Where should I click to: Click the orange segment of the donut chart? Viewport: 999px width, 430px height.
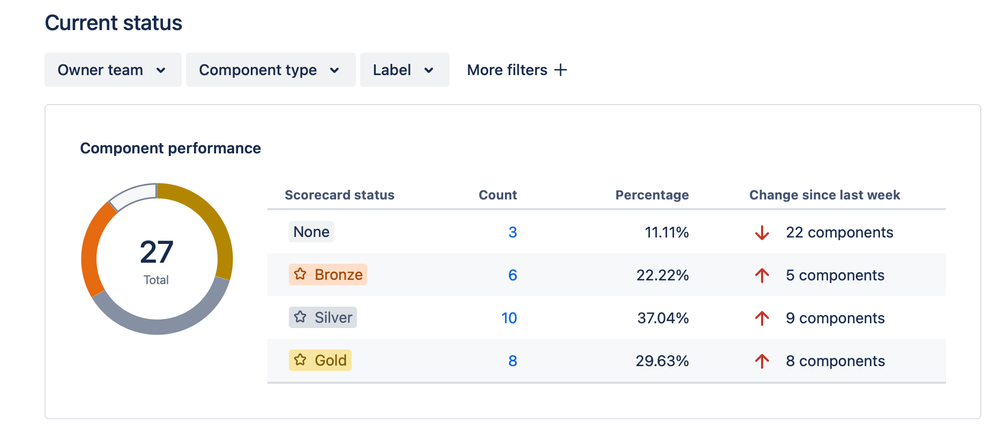92,248
